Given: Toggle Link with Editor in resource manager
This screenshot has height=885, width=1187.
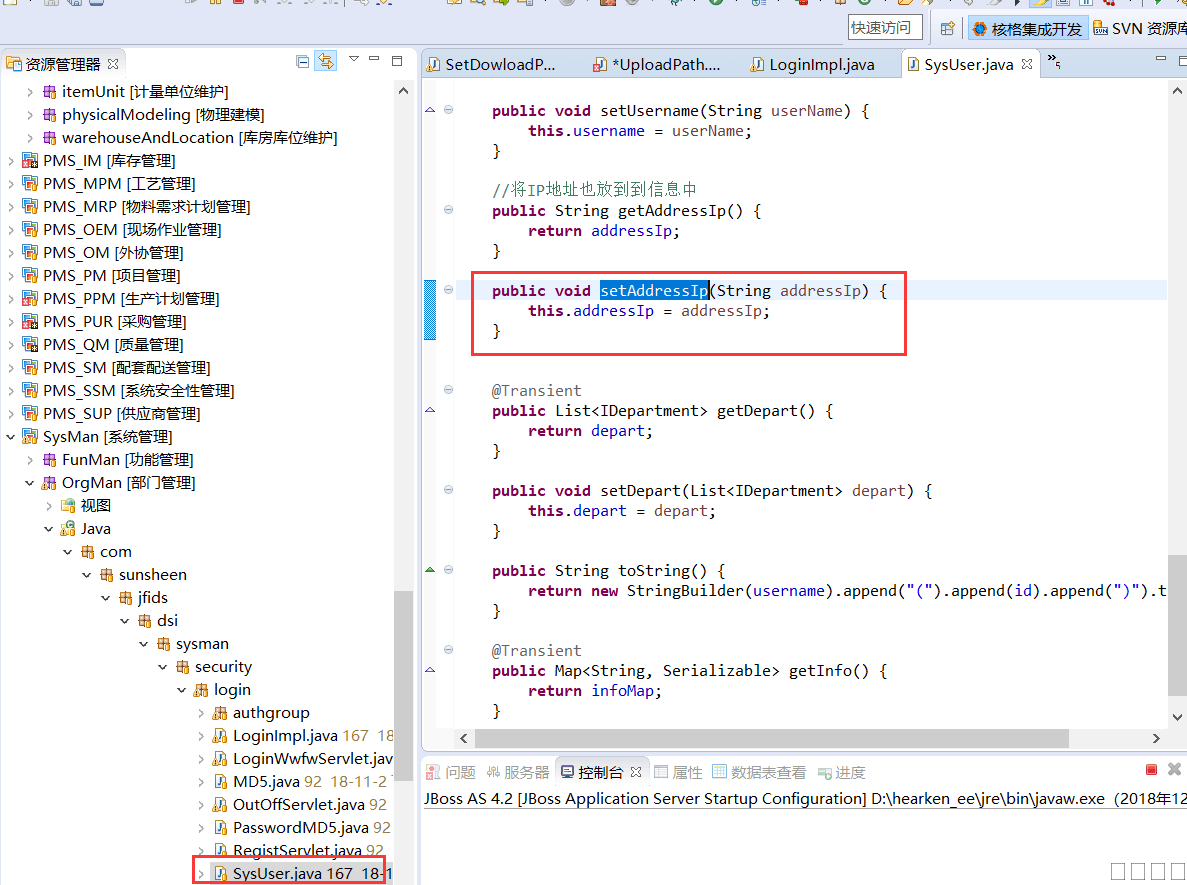Looking at the screenshot, I should [x=325, y=62].
